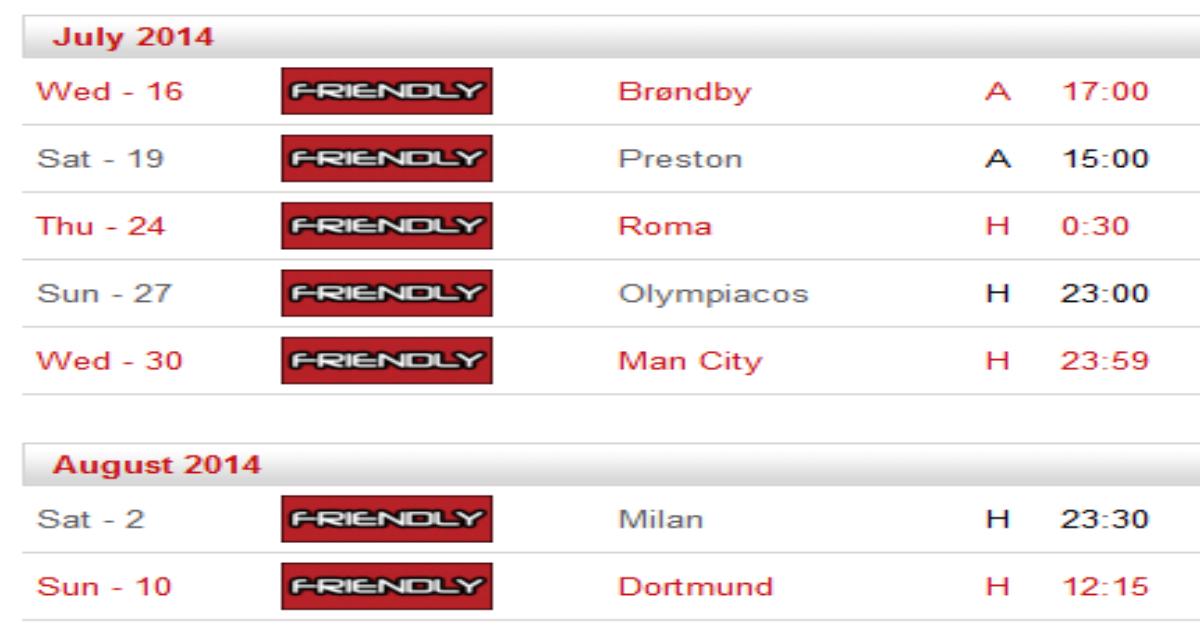Click the Friendly badge in the Brøndby row

tap(387, 92)
